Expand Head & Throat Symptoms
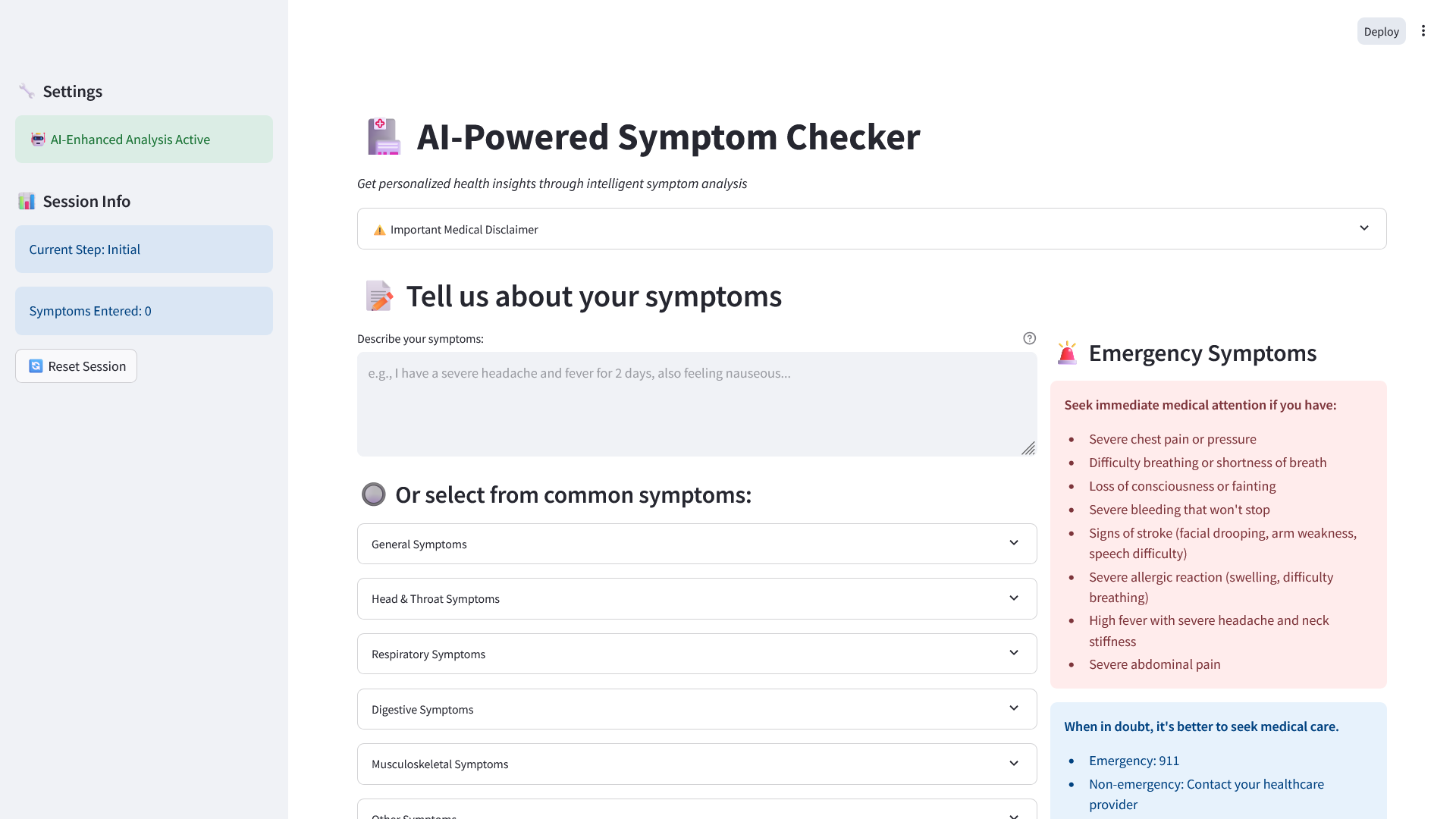 [696, 599]
